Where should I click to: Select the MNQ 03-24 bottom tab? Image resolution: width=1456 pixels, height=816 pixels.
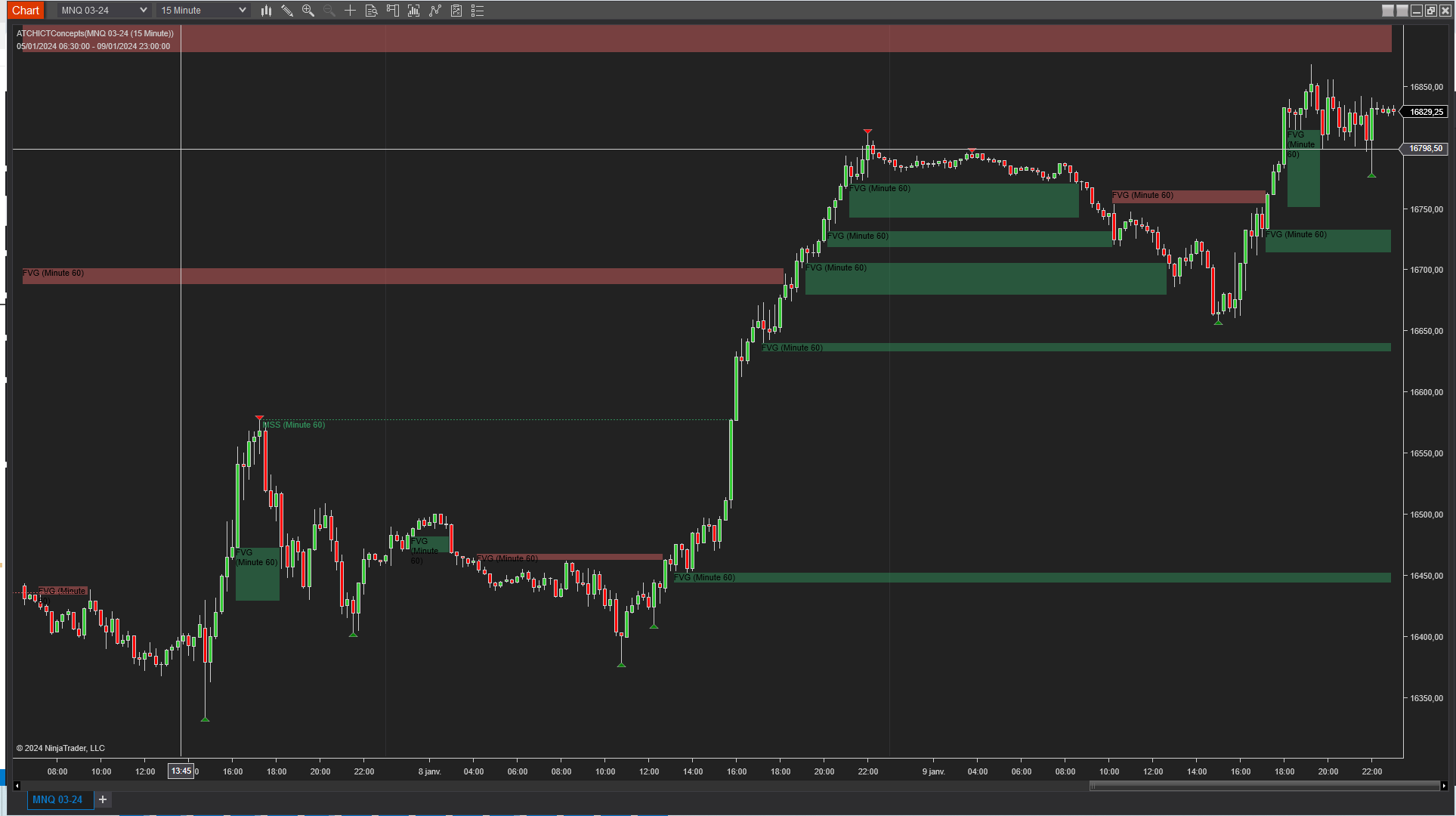point(57,799)
